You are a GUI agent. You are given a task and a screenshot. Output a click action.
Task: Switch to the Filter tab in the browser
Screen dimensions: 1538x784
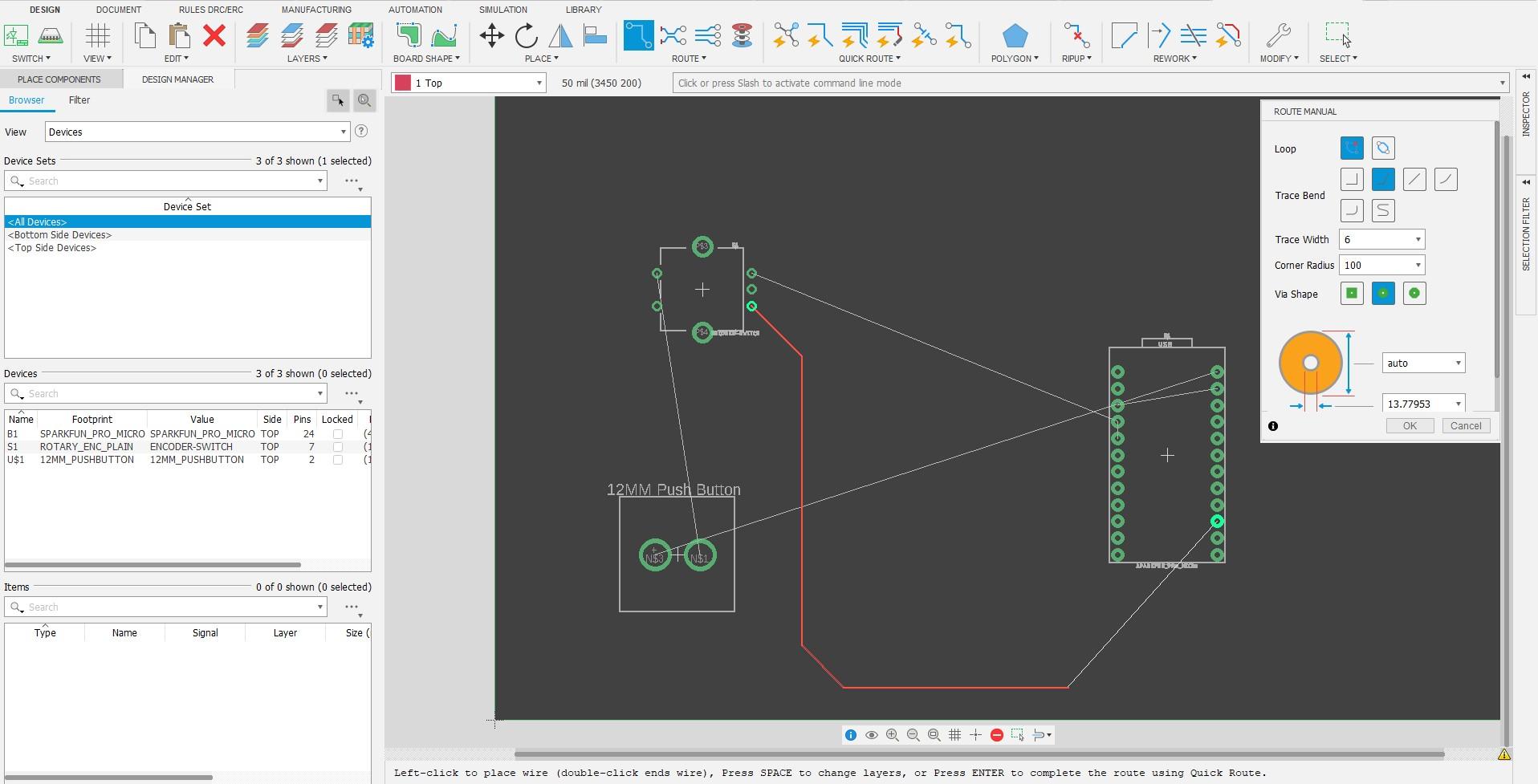[79, 100]
